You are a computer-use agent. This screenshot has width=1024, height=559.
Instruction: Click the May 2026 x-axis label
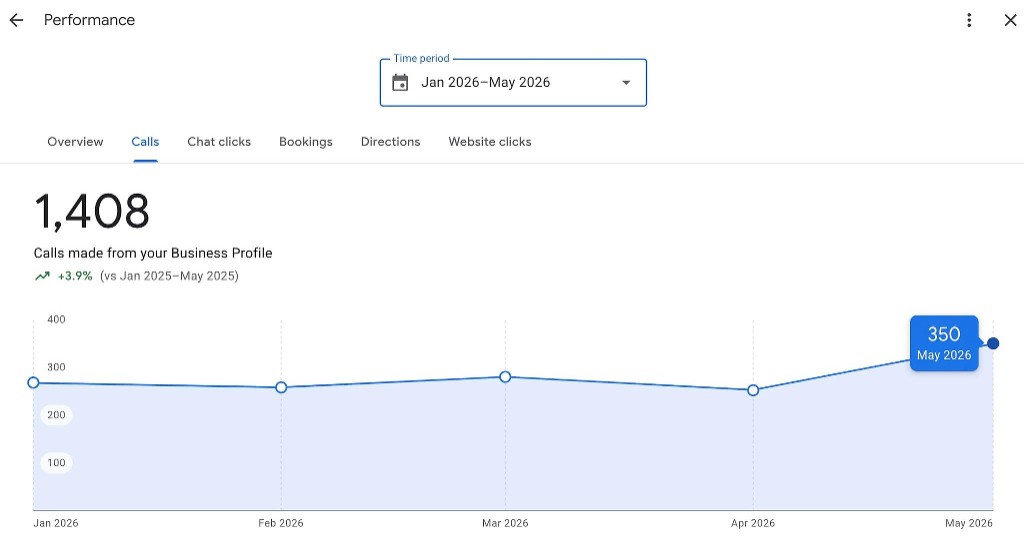point(968,523)
